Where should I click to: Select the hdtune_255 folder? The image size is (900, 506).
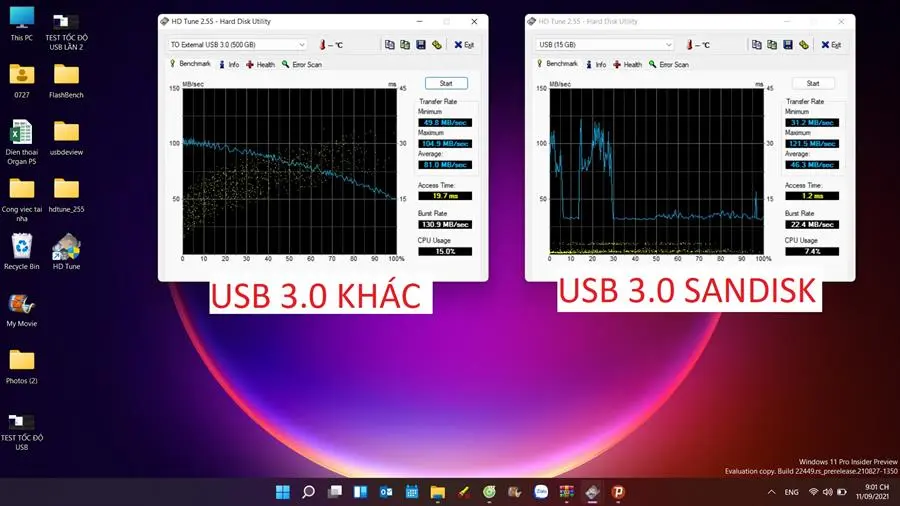67,195
